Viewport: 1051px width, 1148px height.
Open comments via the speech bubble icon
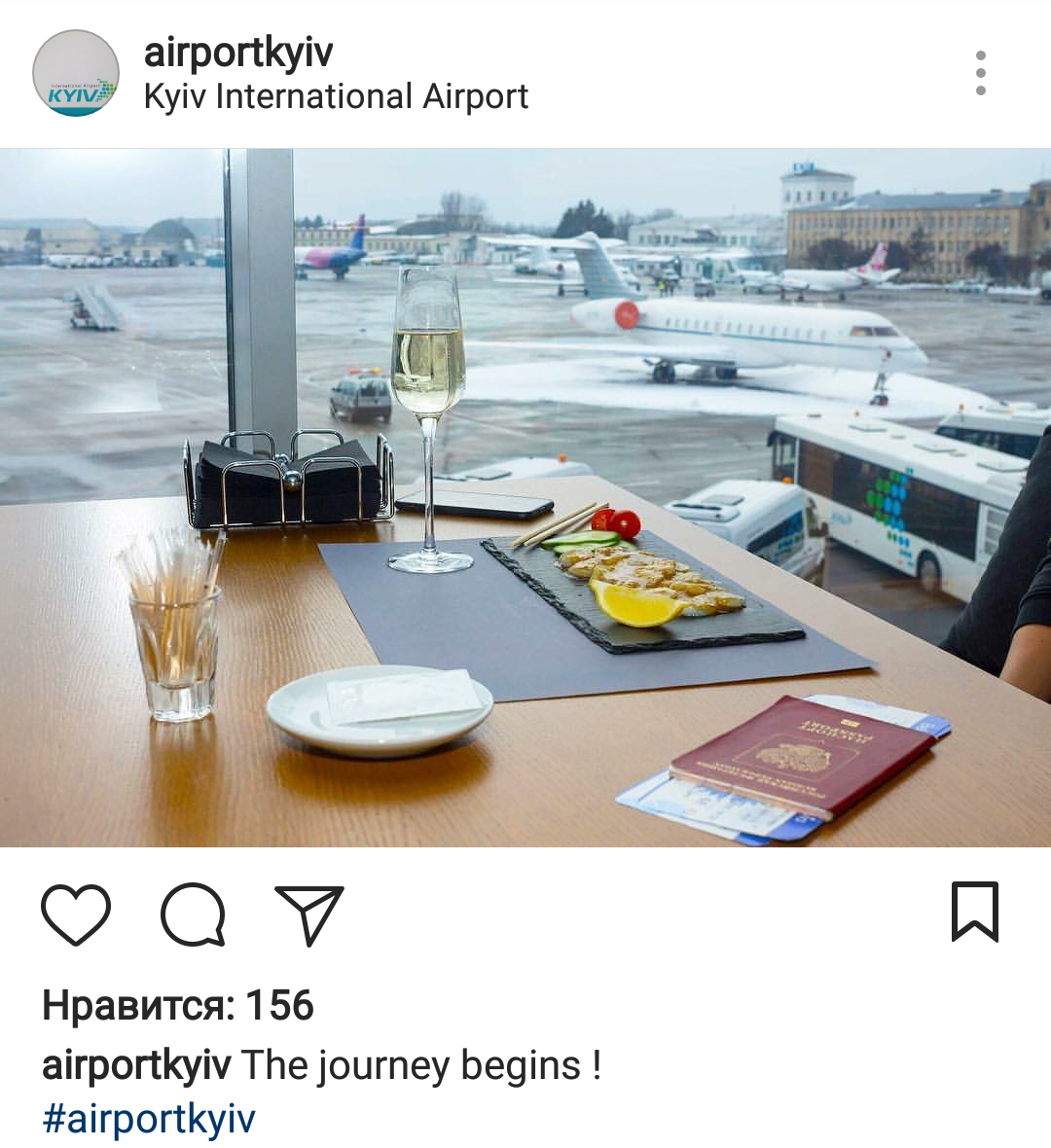click(x=194, y=915)
